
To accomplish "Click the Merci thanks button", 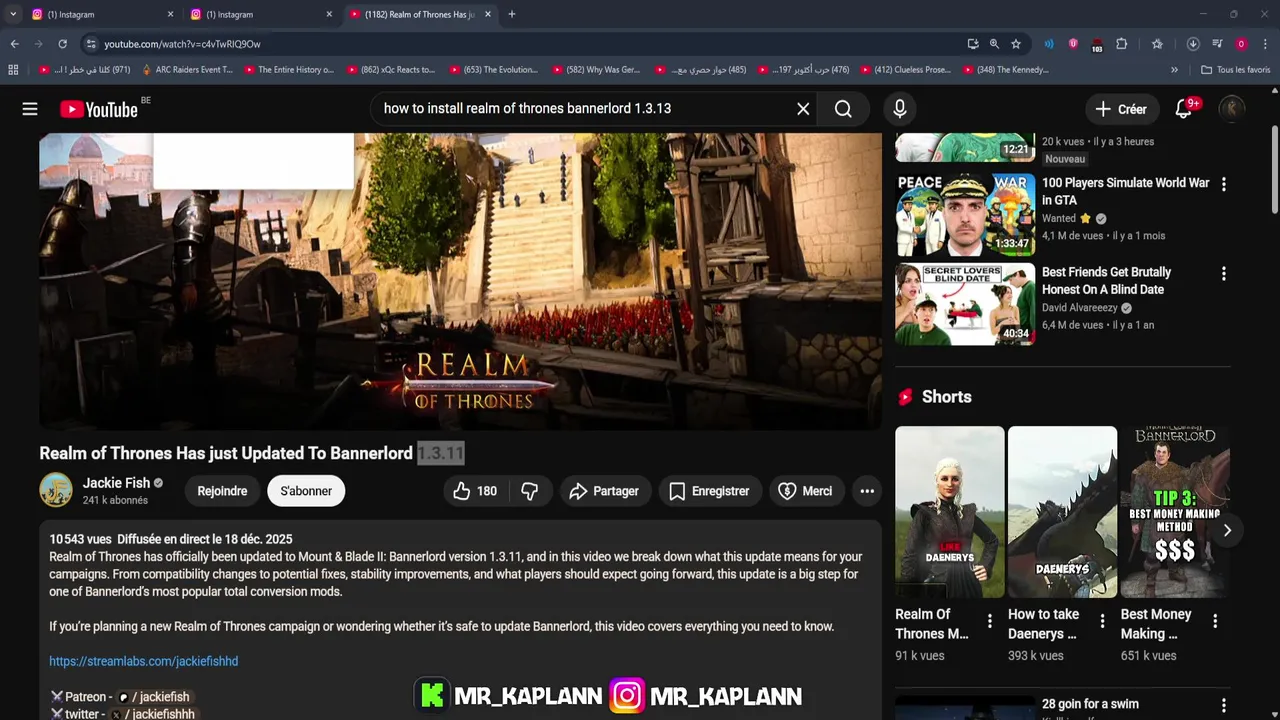I will click(x=805, y=491).
